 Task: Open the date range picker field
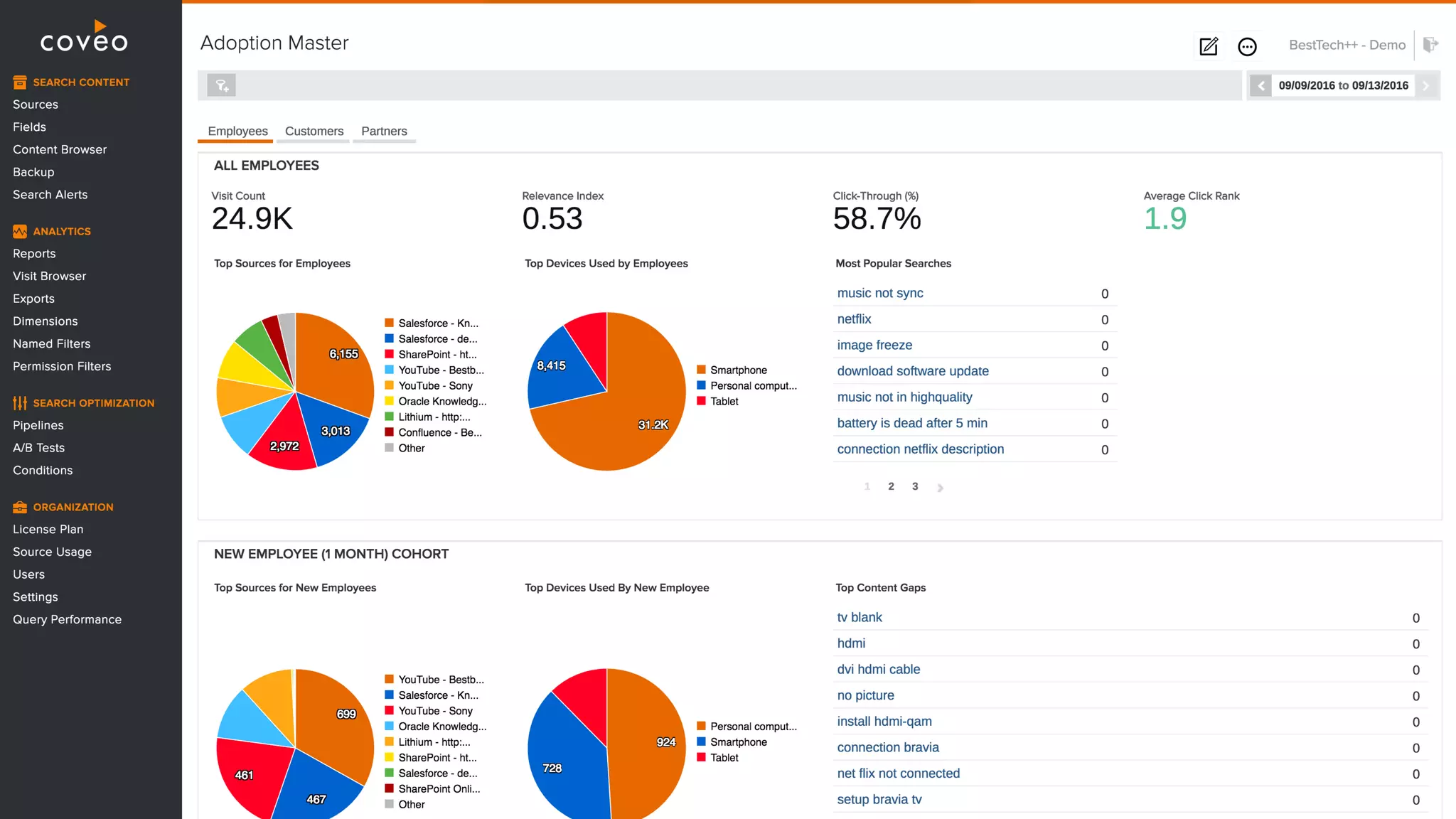[x=1343, y=85]
